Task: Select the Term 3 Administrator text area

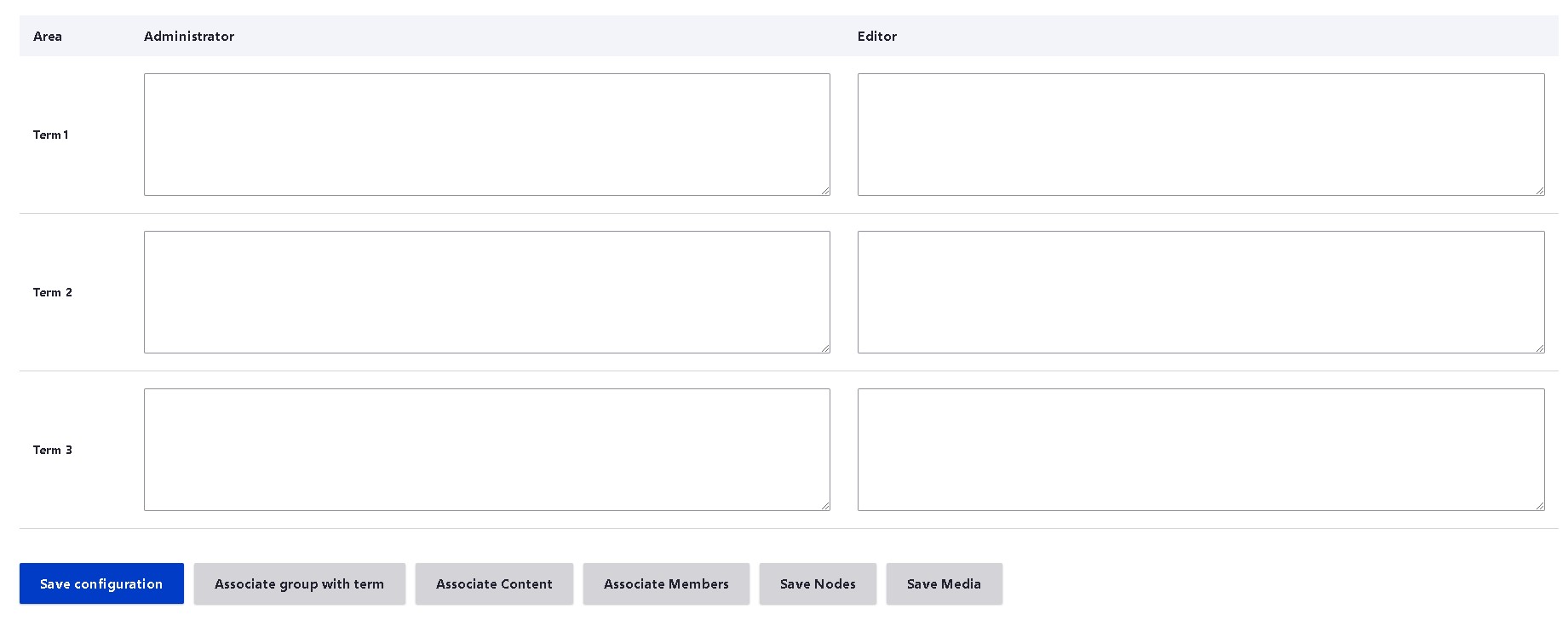Action: [x=486, y=450]
